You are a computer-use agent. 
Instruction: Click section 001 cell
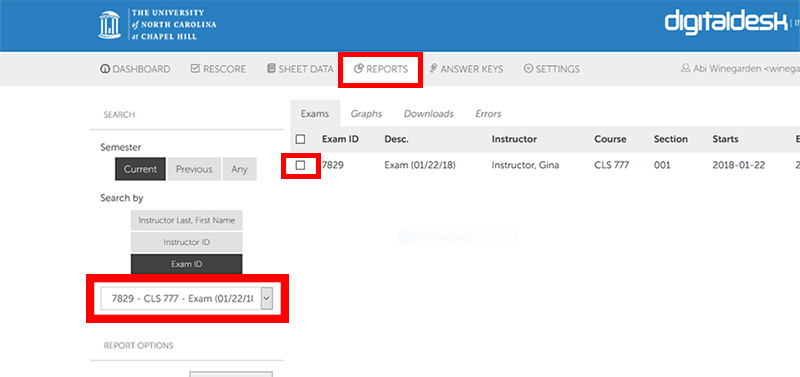pyautogui.click(x=662, y=165)
